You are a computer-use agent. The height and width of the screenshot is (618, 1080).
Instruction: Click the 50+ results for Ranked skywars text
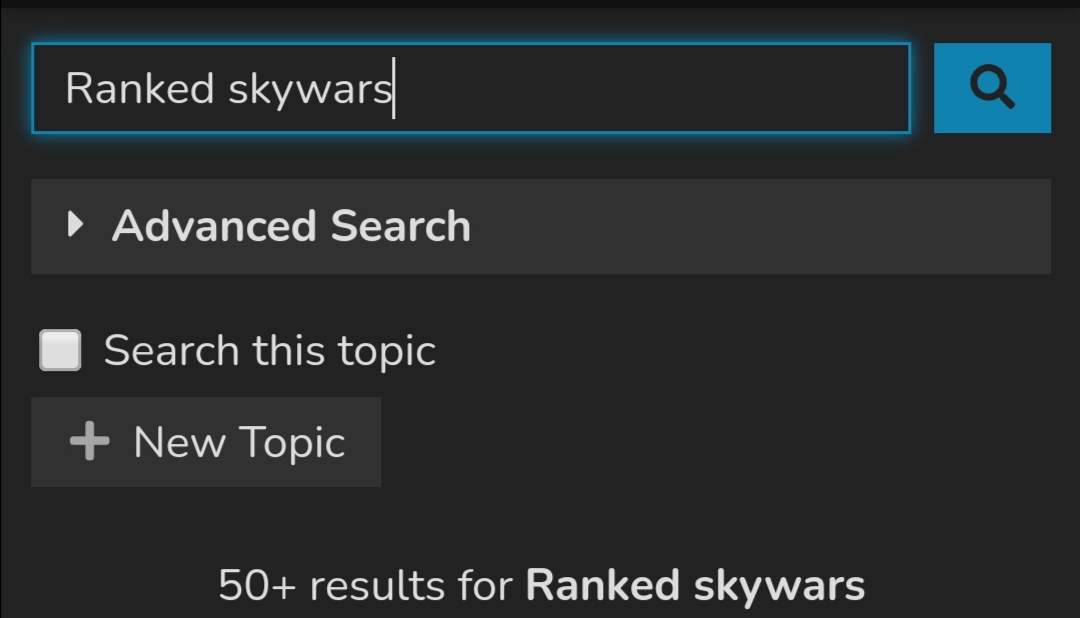[541, 586]
